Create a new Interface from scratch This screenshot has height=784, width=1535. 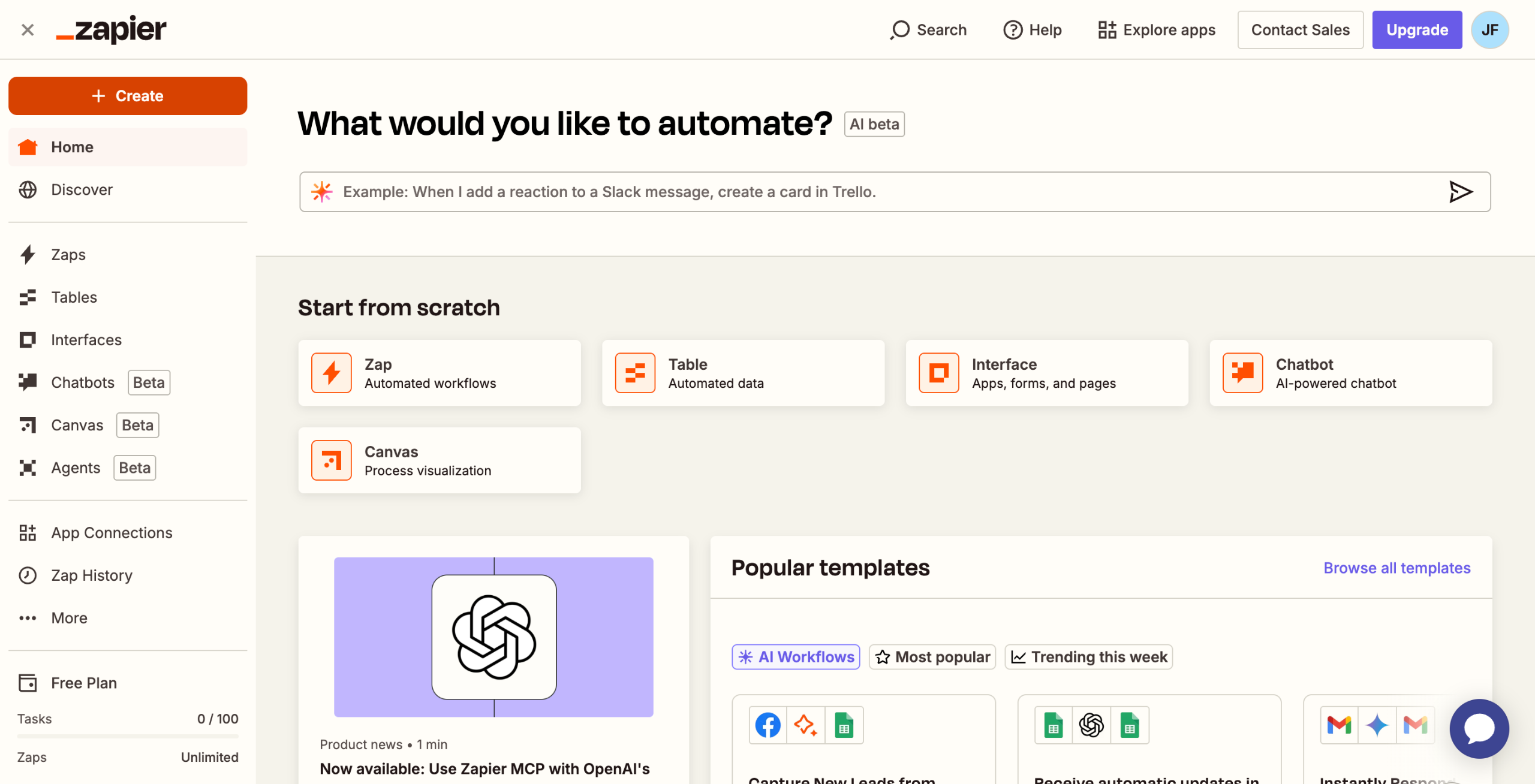pos(1047,373)
